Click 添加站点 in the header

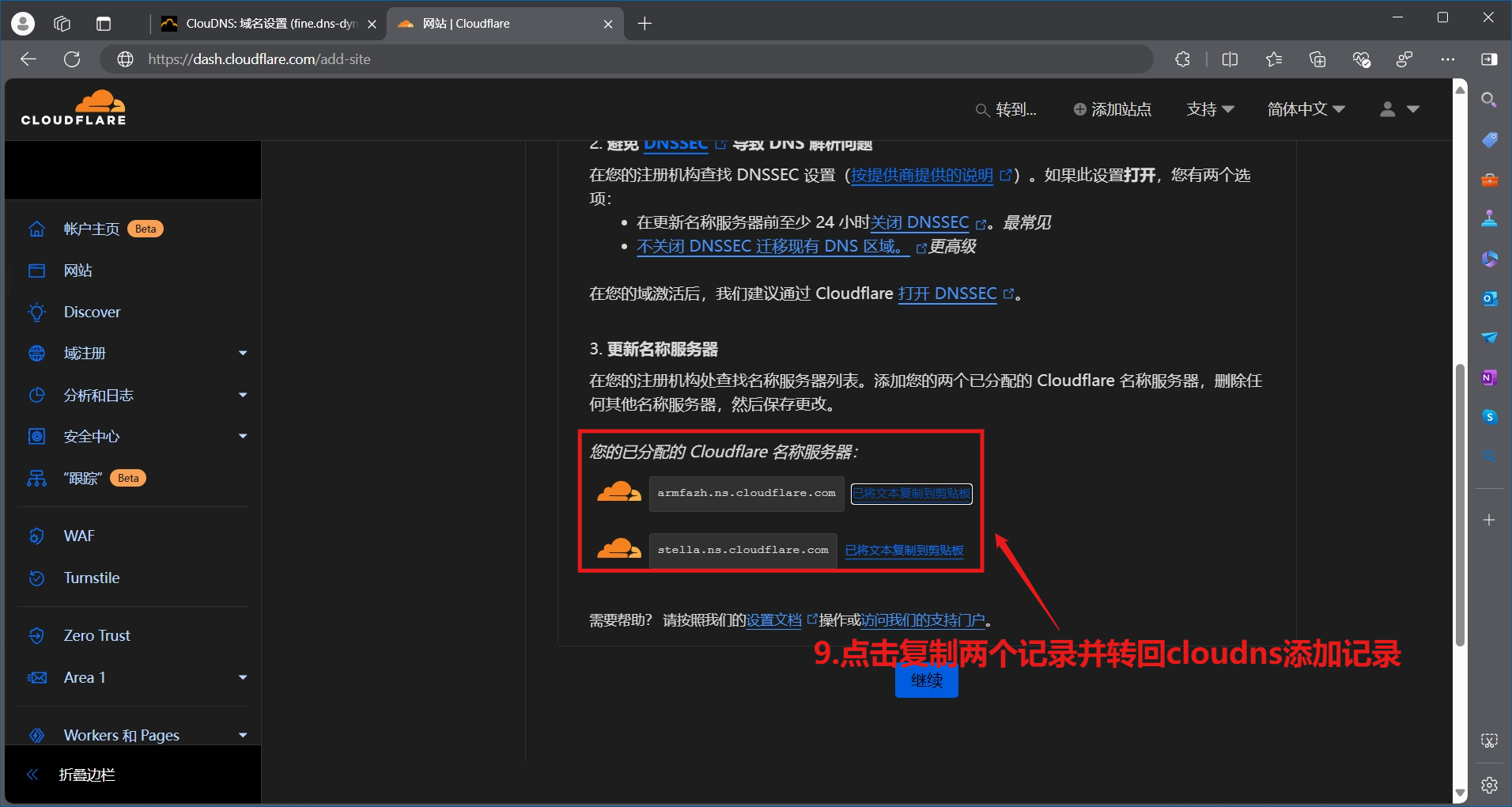pyautogui.click(x=1112, y=109)
